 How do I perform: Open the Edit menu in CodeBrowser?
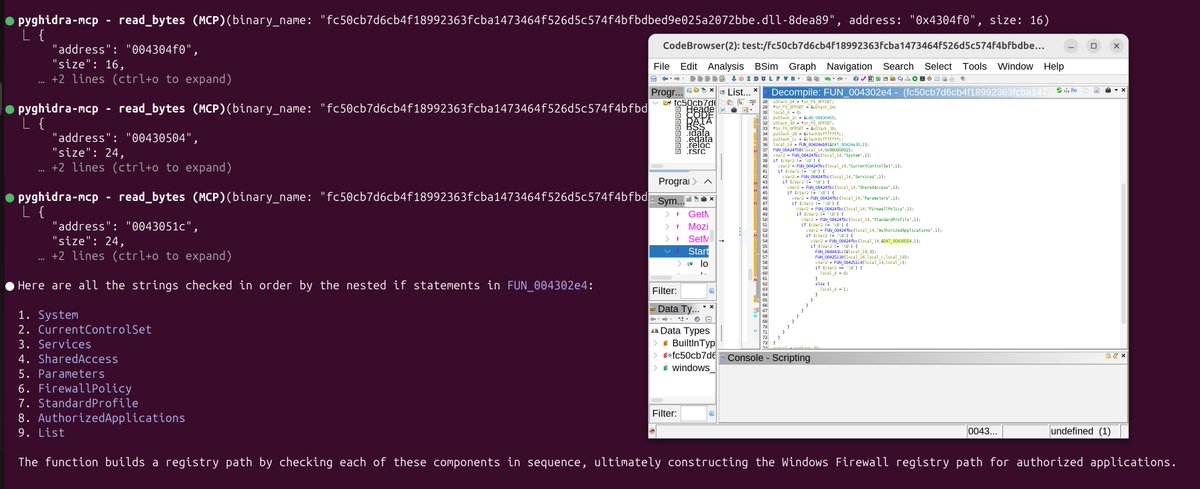pyautogui.click(x=688, y=66)
